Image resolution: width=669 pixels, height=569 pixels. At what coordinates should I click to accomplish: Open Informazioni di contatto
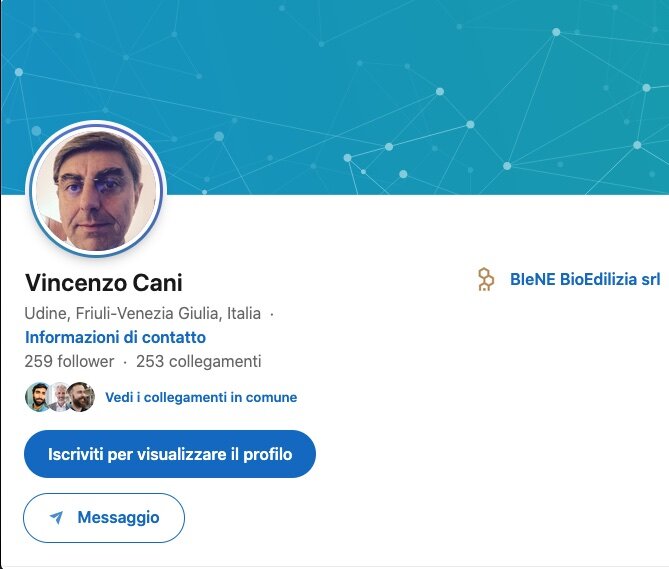pyautogui.click(x=115, y=337)
